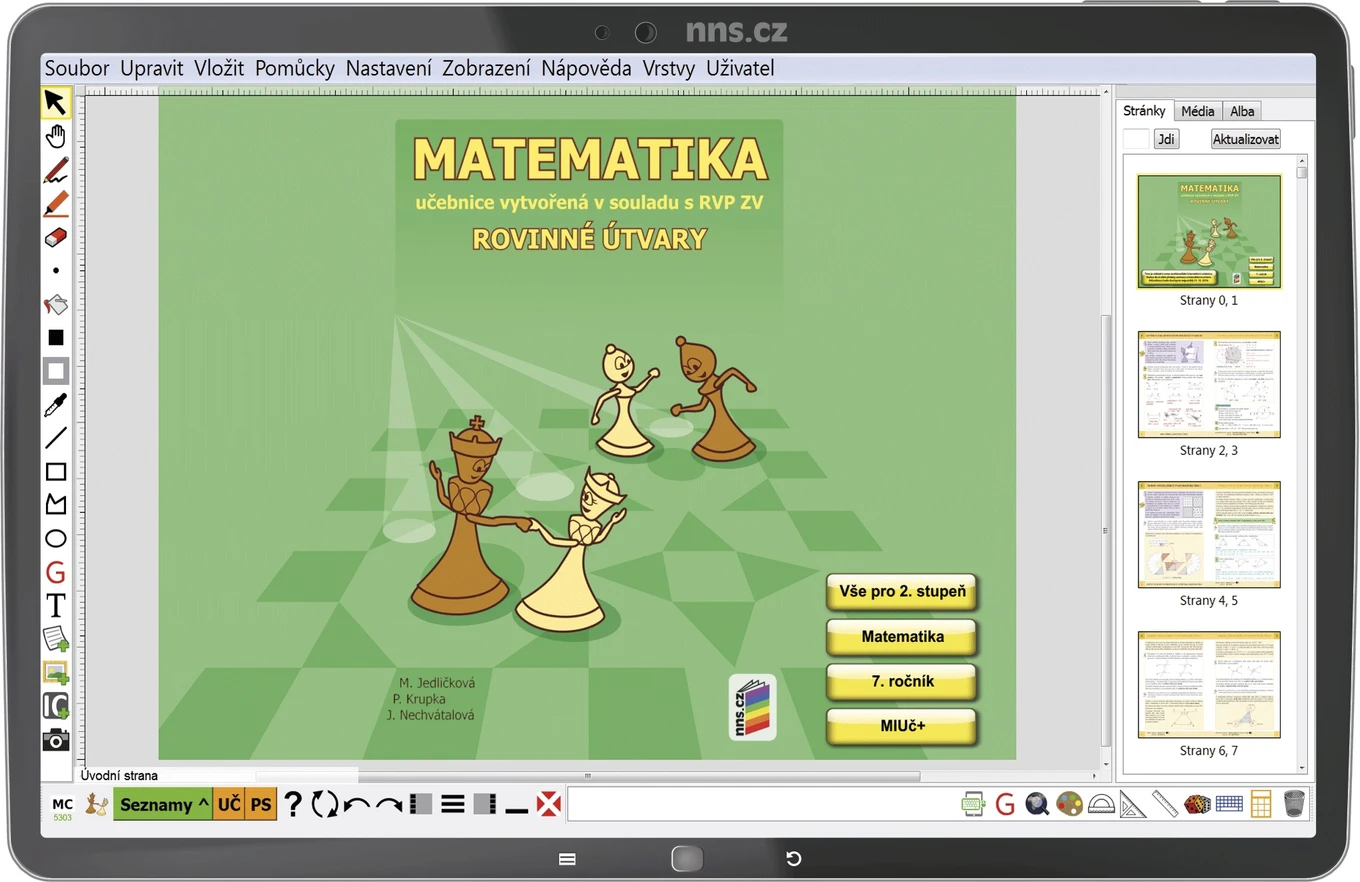Choose the text T tool
The height and width of the screenshot is (882, 1360).
(x=56, y=606)
